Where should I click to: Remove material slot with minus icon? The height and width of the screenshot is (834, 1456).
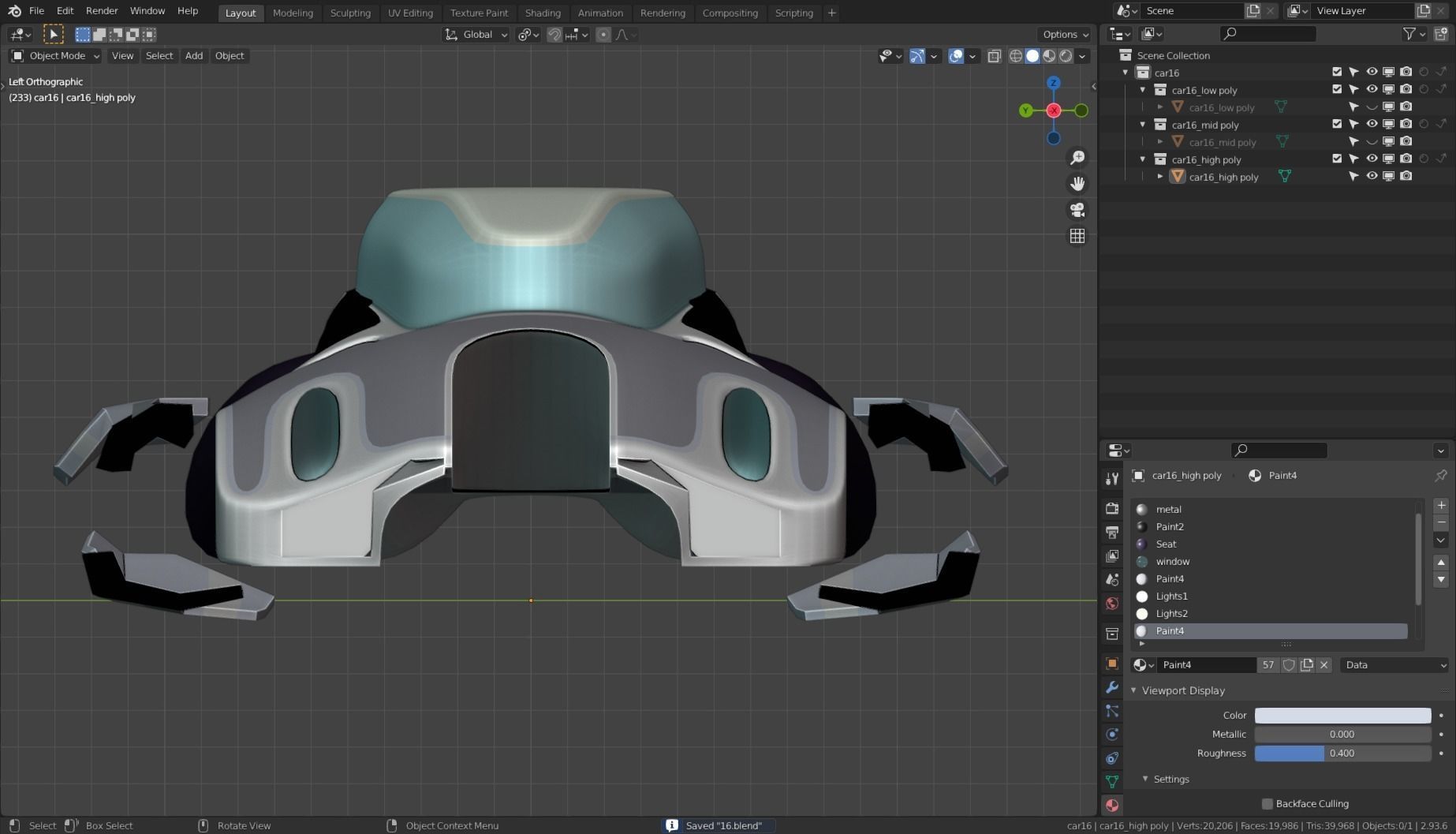(1441, 522)
